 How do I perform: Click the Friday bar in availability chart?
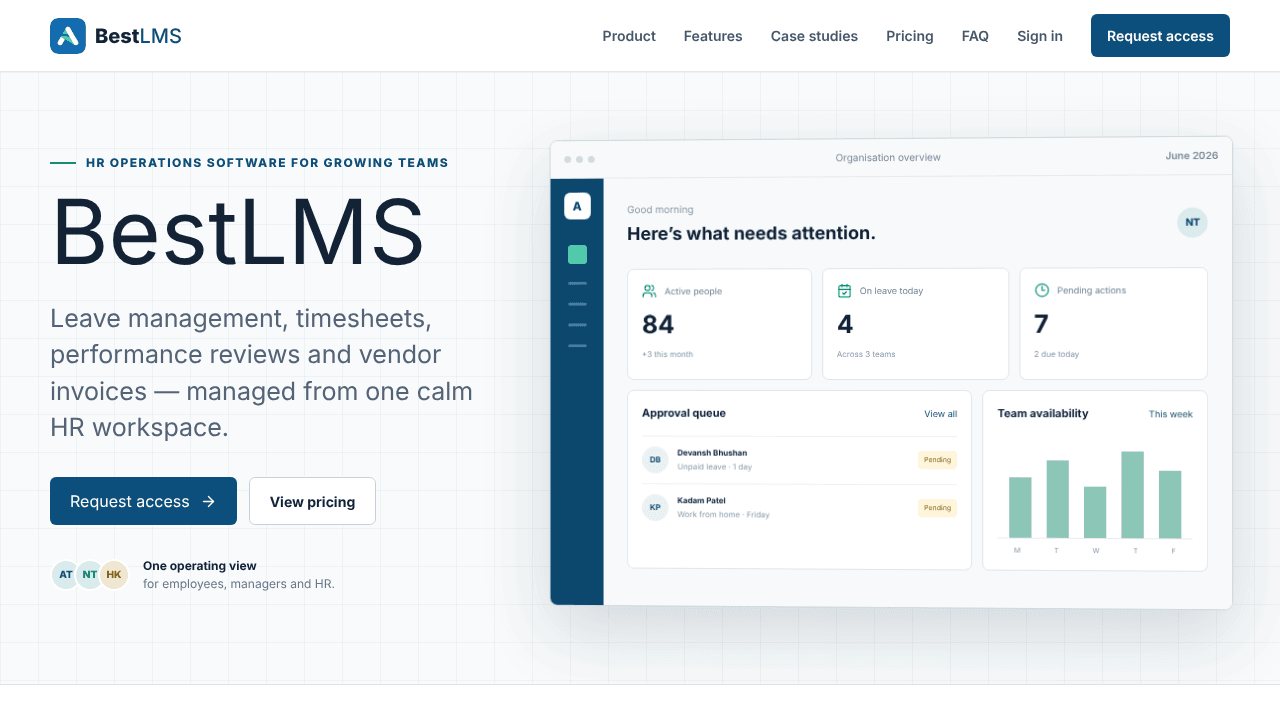coord(1170,504)
